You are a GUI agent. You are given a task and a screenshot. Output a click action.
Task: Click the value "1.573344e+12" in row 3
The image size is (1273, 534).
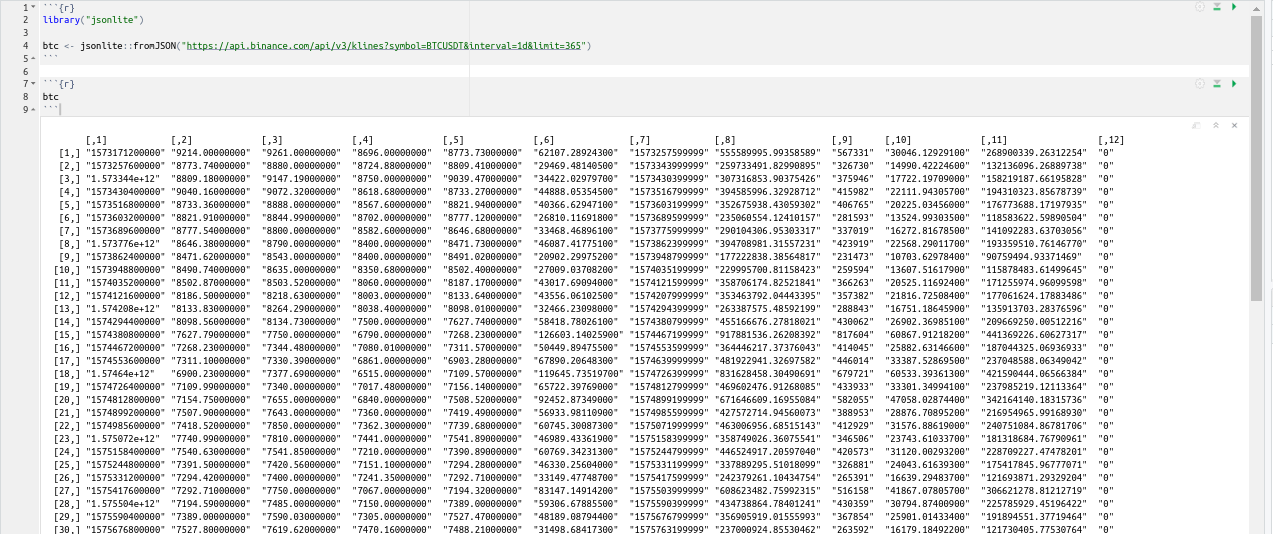click(122, 179)
